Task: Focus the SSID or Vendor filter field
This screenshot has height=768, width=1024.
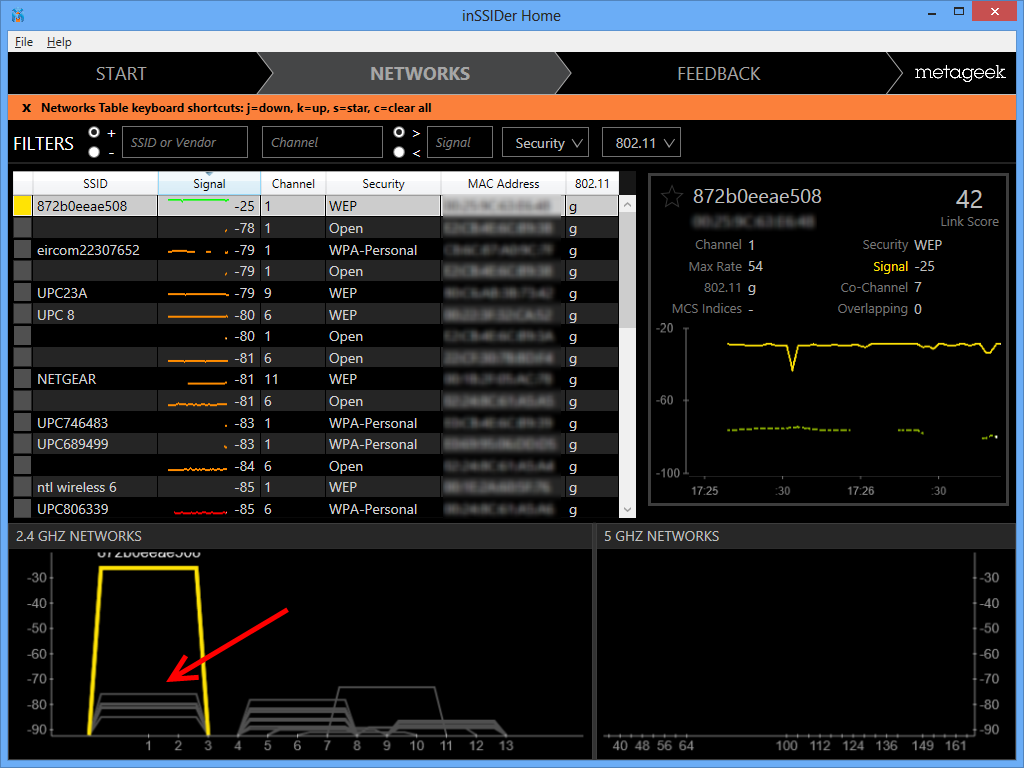Action: point(185,142)
